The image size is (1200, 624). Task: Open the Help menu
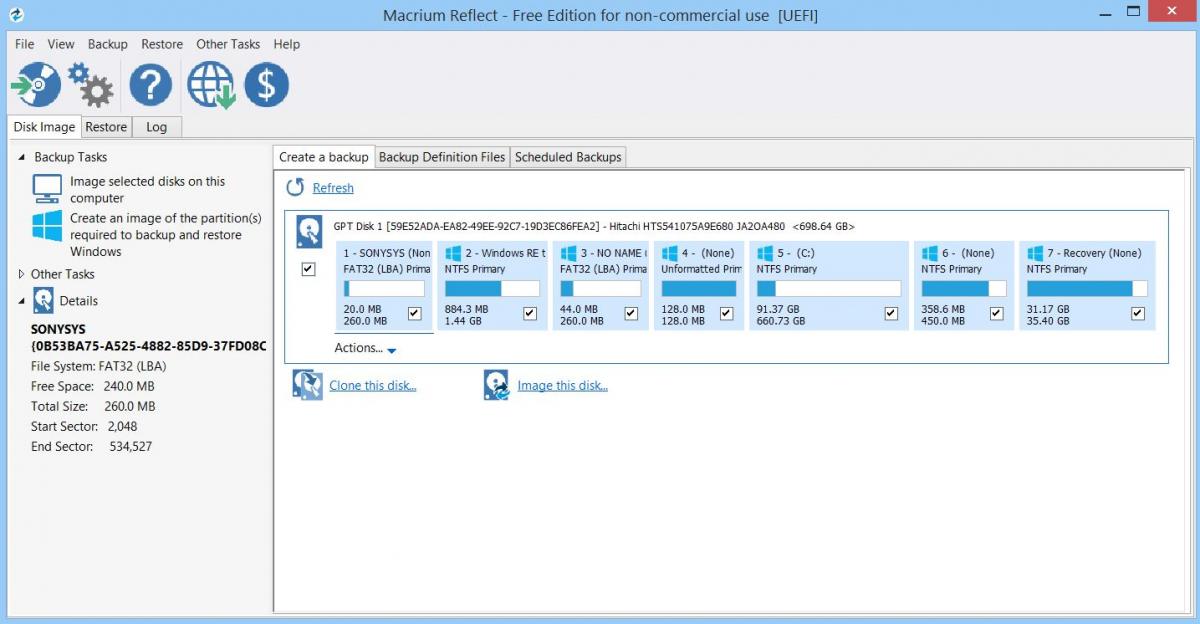click(287, 44)
